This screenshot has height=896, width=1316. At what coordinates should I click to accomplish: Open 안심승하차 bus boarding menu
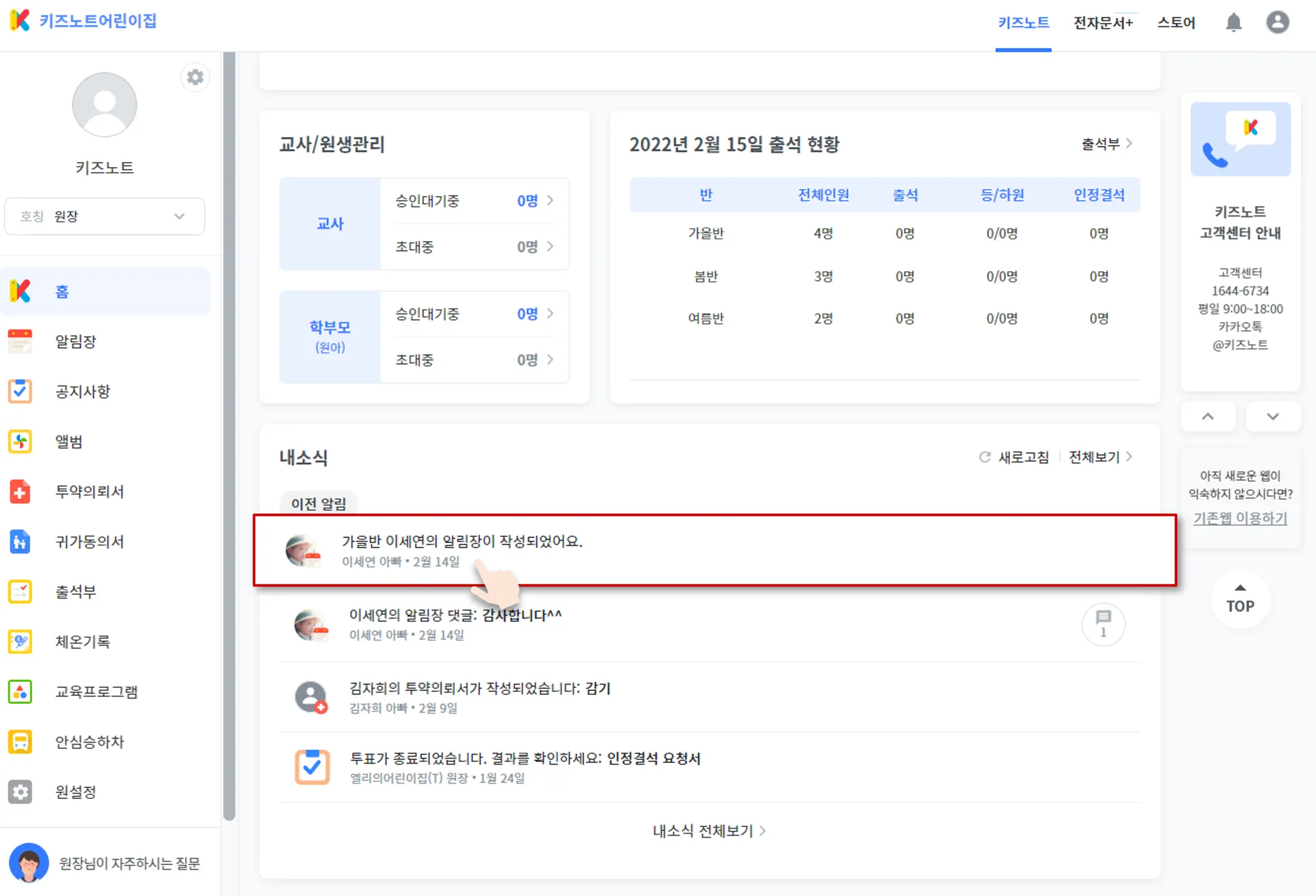(x=89, y=742)
